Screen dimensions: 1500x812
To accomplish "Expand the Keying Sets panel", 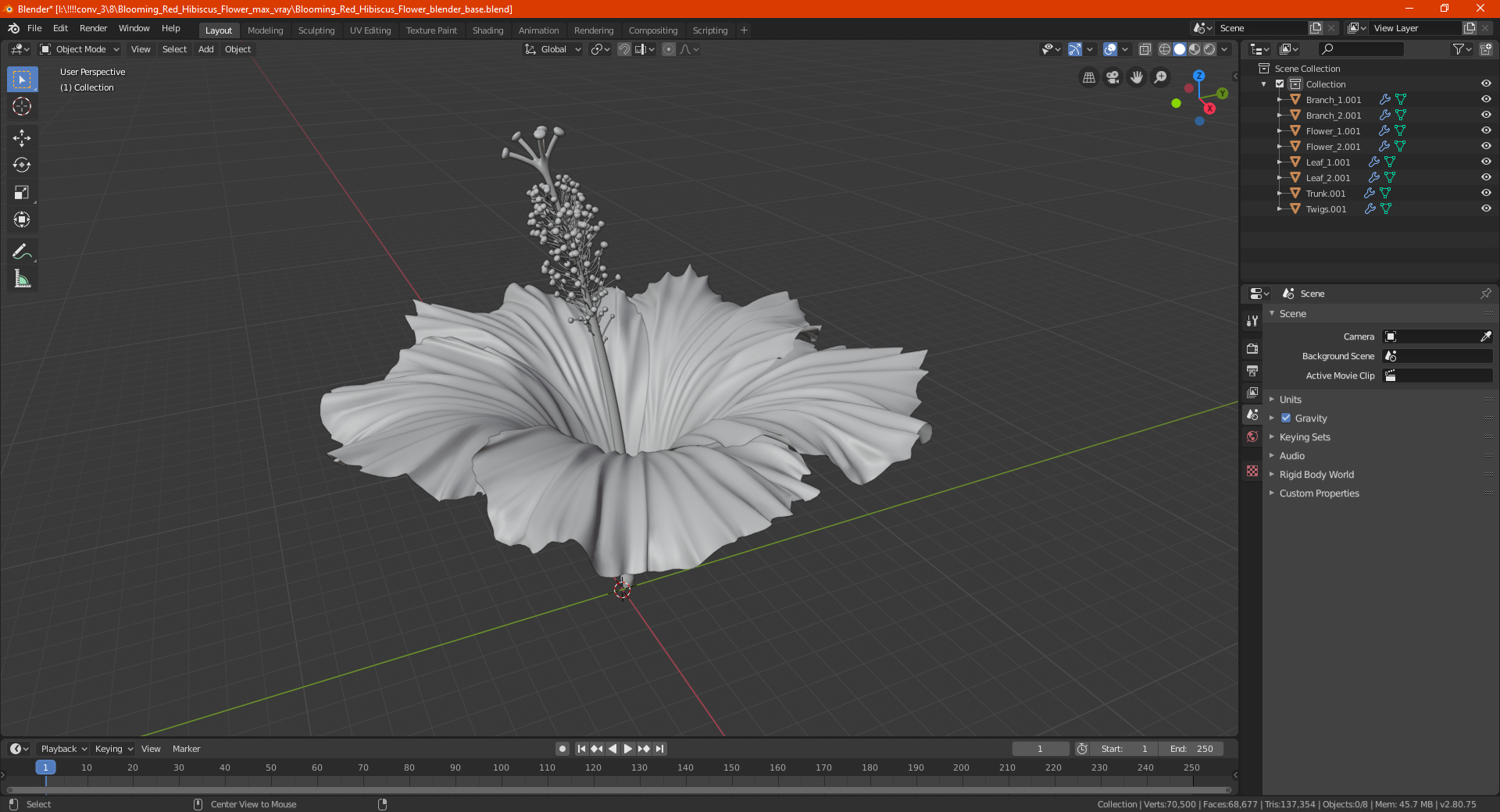I will pyautogui.click(x=1304, y=437).
